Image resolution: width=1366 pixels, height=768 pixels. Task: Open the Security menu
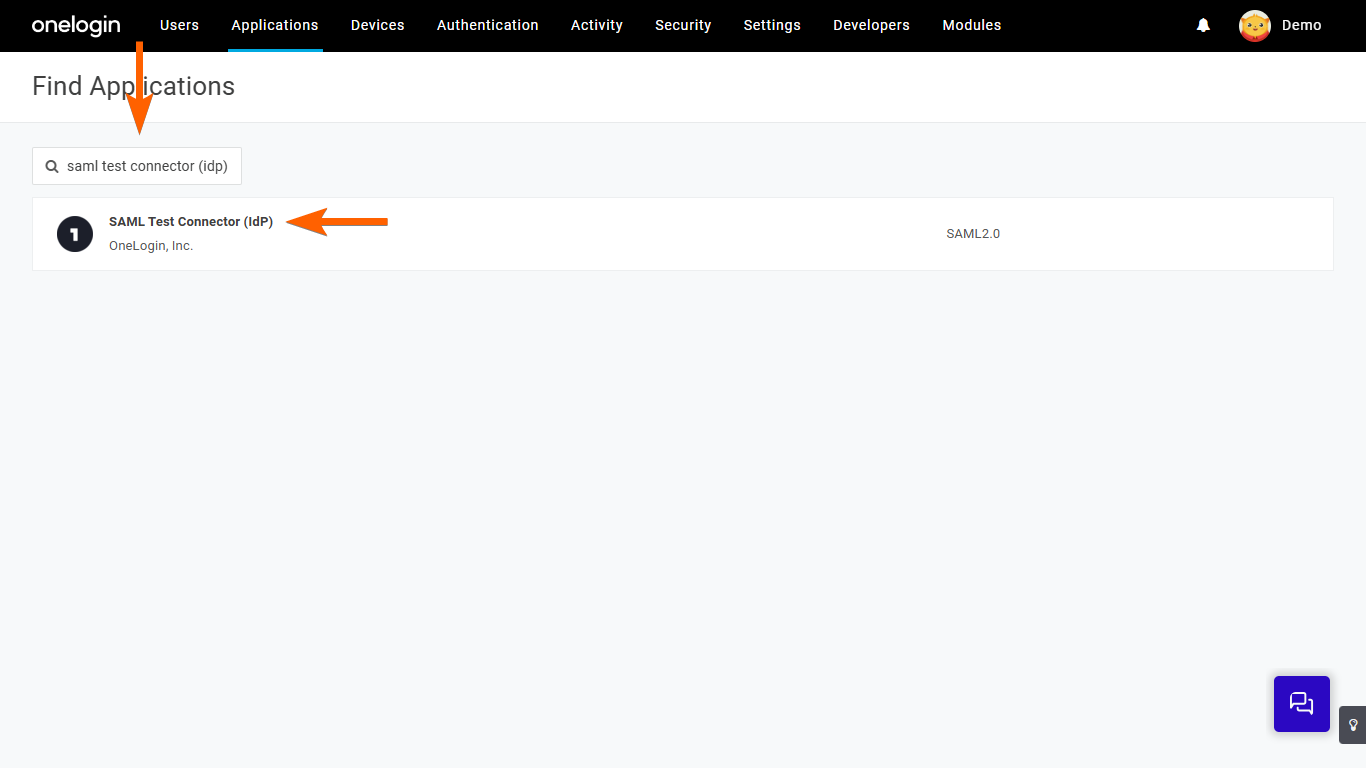(x=683, y=25)
